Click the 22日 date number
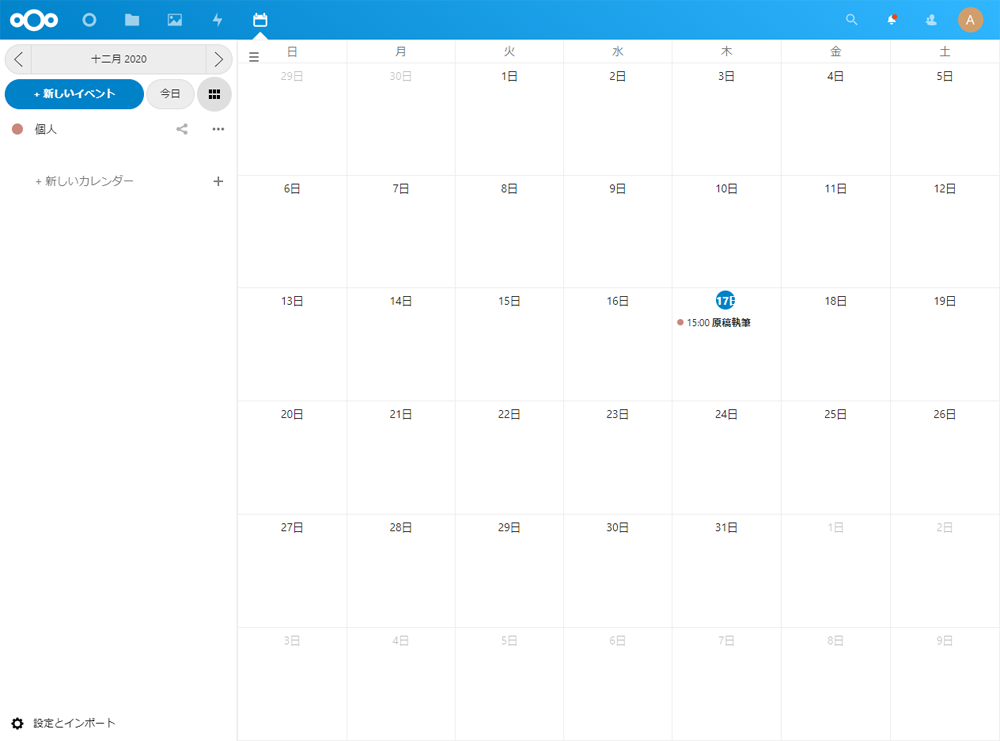Viewport: 1000px width, 741px height. pos(509,415)
